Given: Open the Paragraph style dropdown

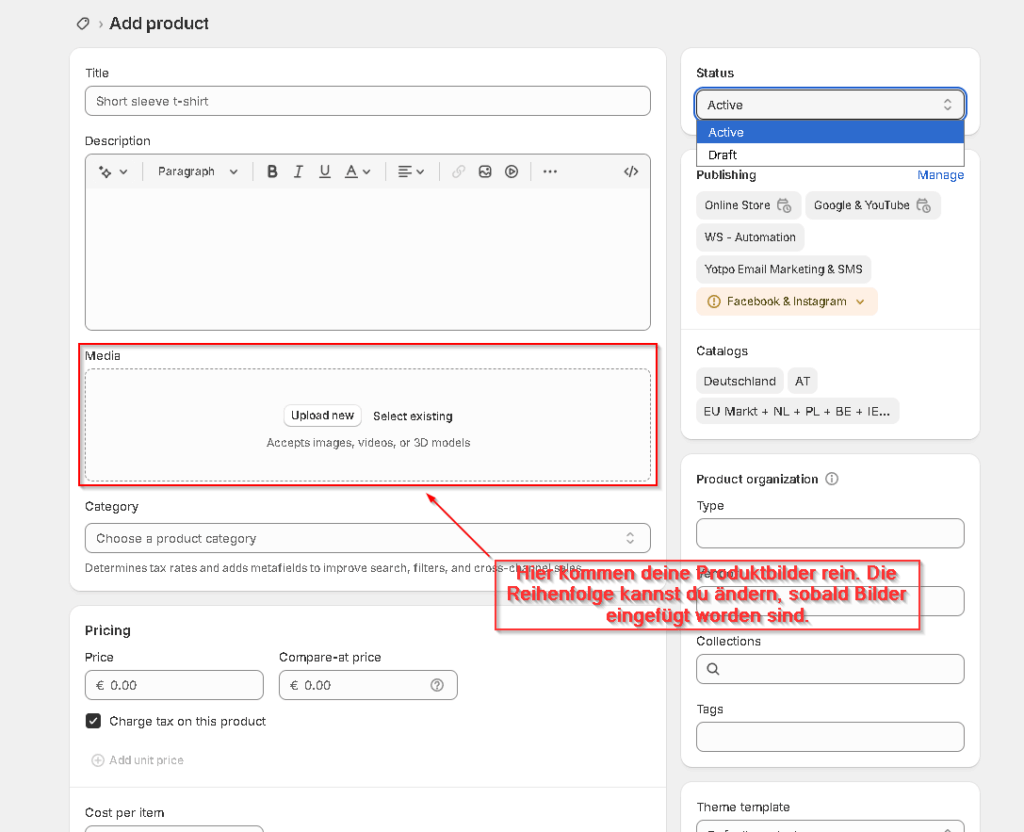Looking at the screenshot, I should [x=197, y=172].
